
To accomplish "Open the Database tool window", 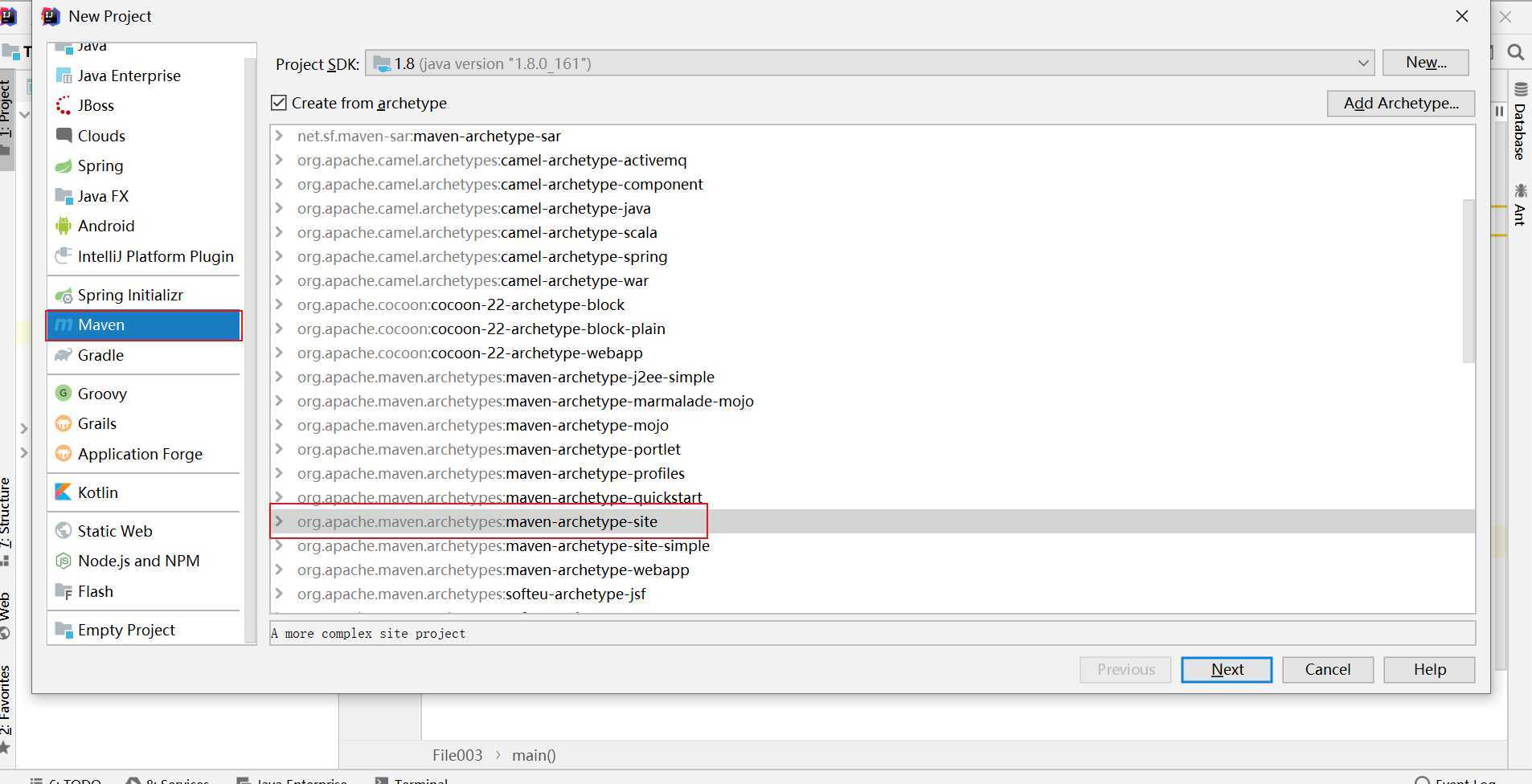I will (x=1520, y=121).
